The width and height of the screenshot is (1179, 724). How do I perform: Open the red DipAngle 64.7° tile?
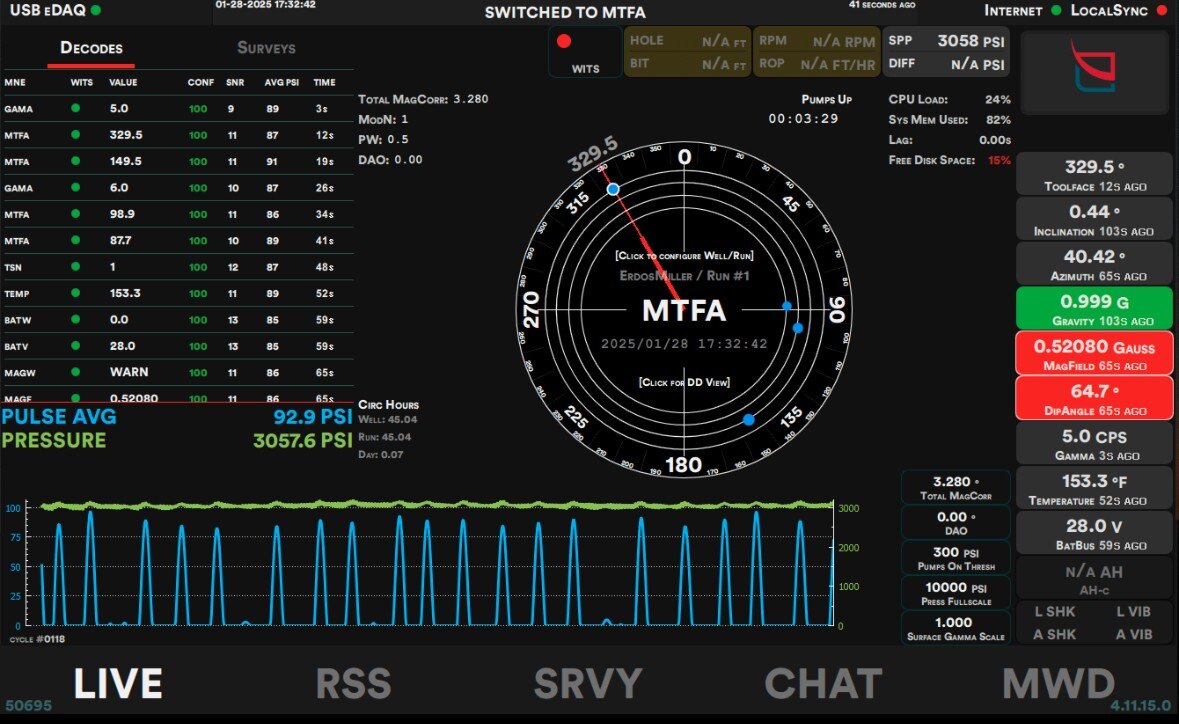coord(1094,398)
